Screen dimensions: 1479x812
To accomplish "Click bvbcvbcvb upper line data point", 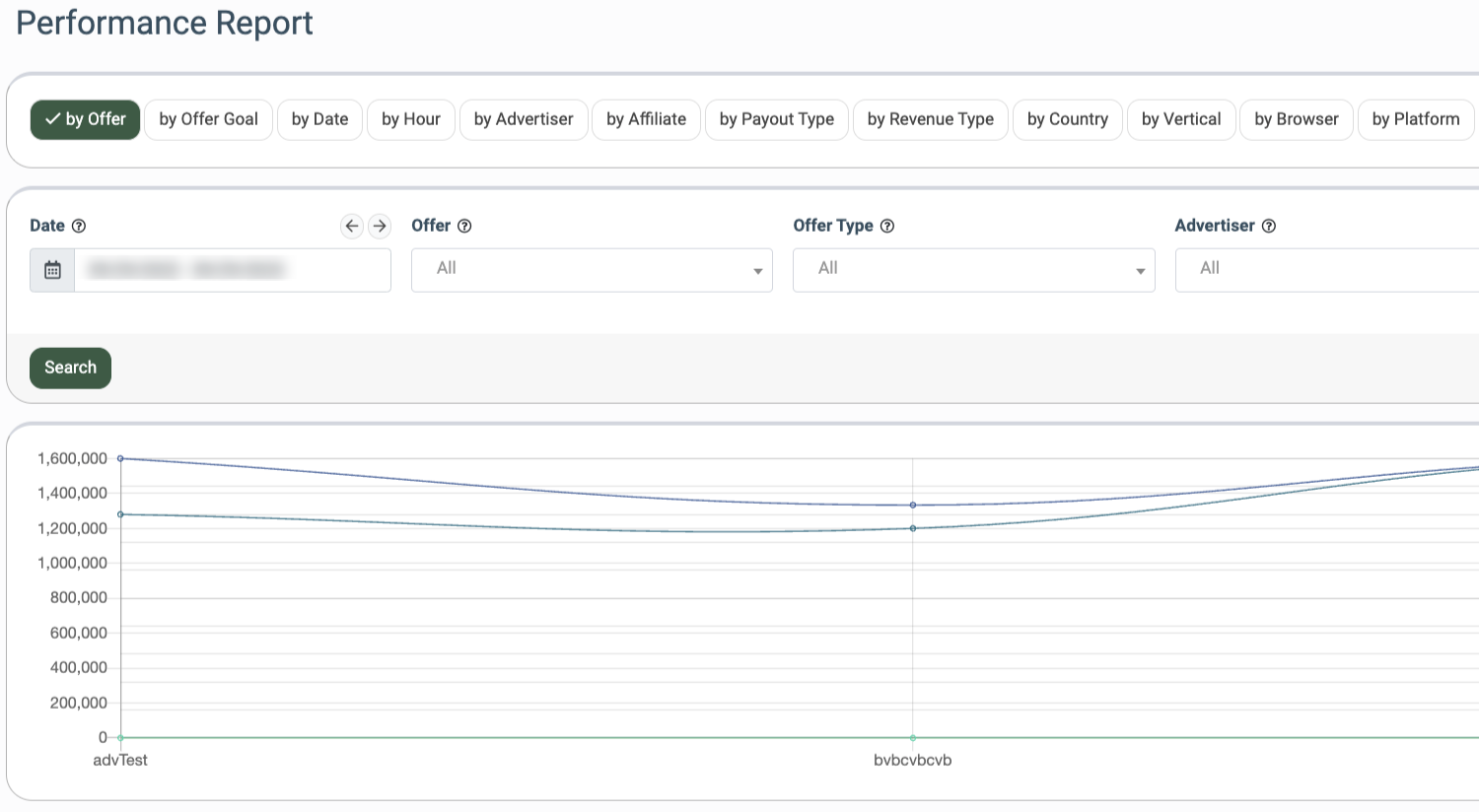I will [913, 506].
